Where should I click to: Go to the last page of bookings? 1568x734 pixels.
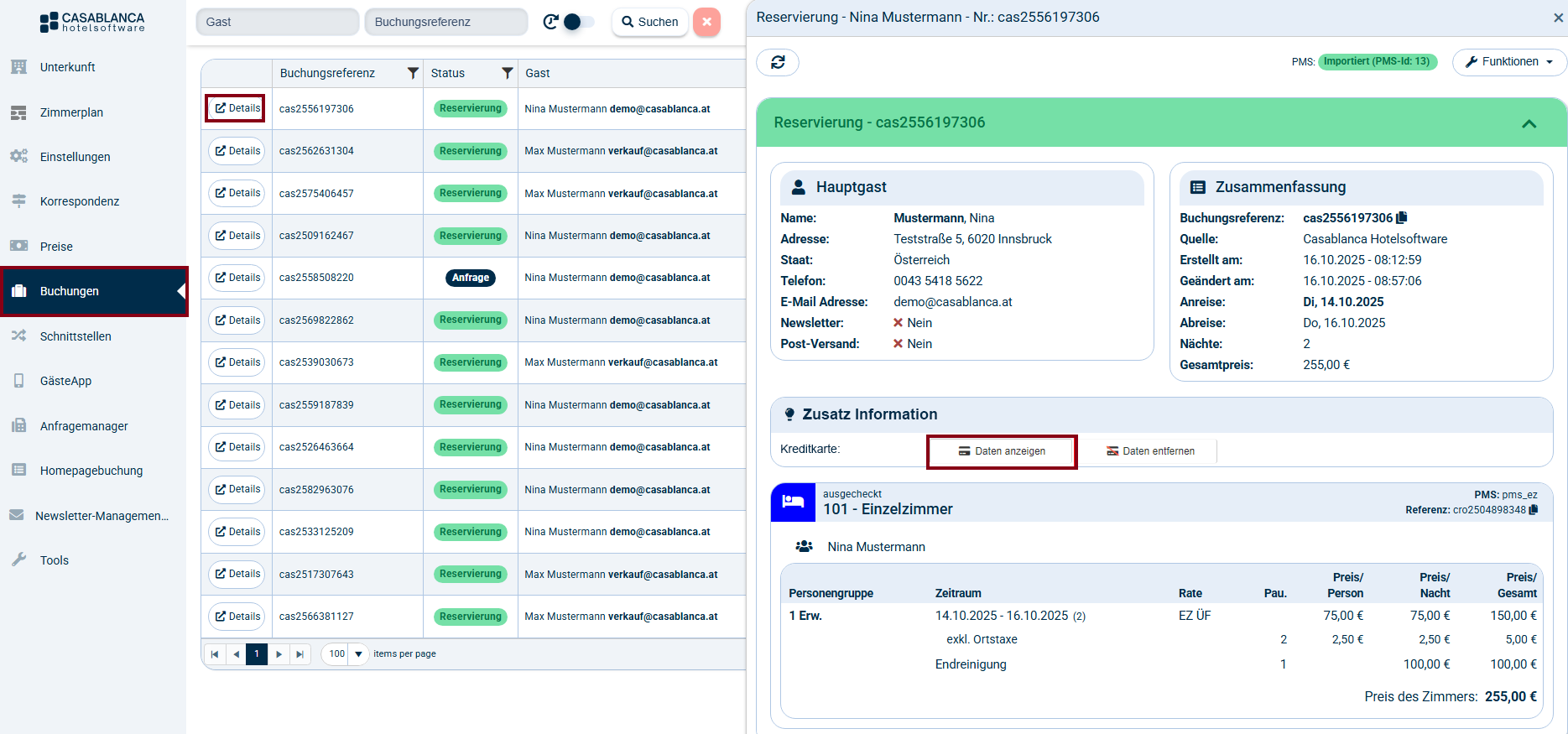(300, 654)
